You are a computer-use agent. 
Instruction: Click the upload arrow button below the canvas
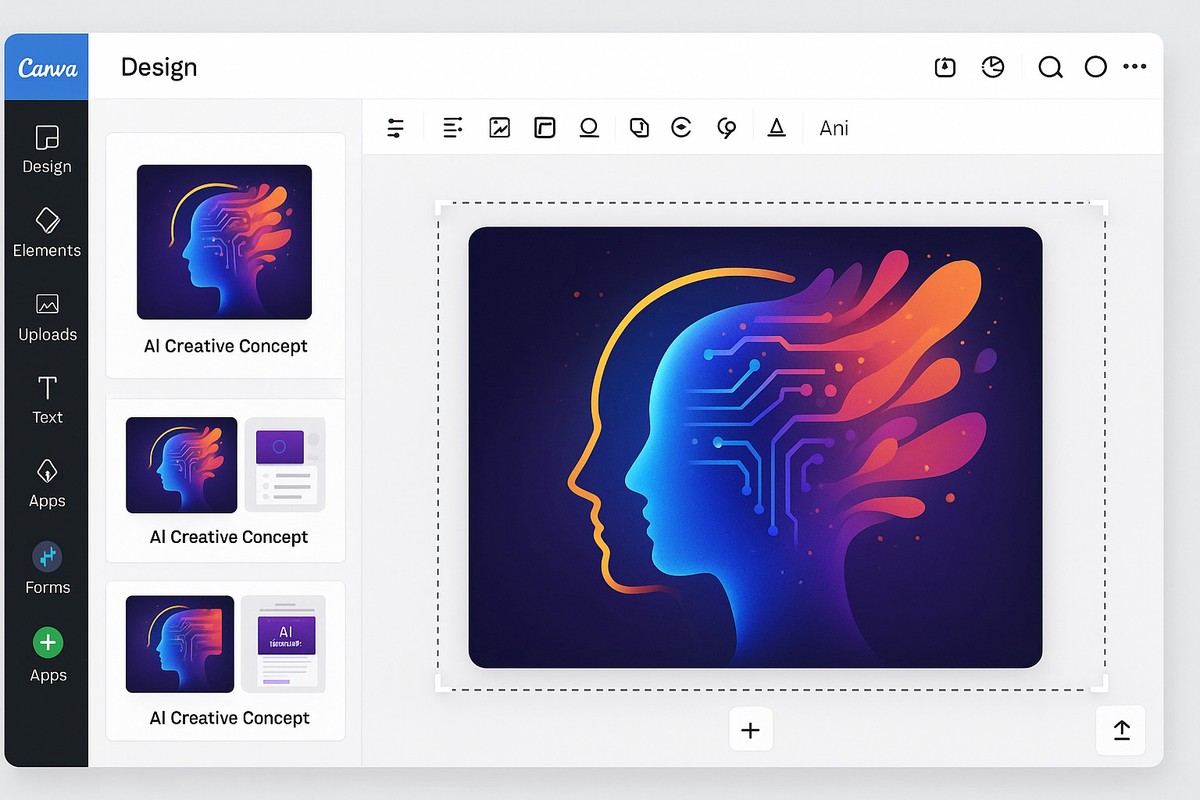(1120, 730)
